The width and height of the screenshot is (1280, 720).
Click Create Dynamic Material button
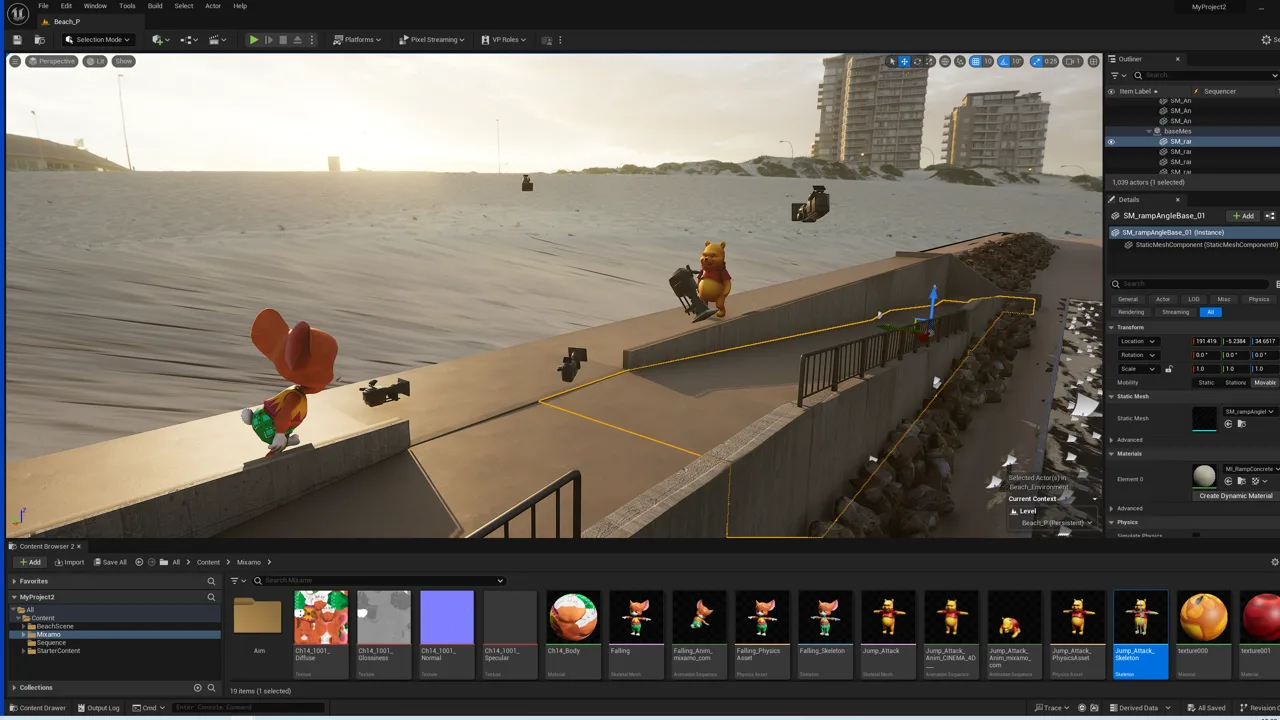[x=1236, y=496]
